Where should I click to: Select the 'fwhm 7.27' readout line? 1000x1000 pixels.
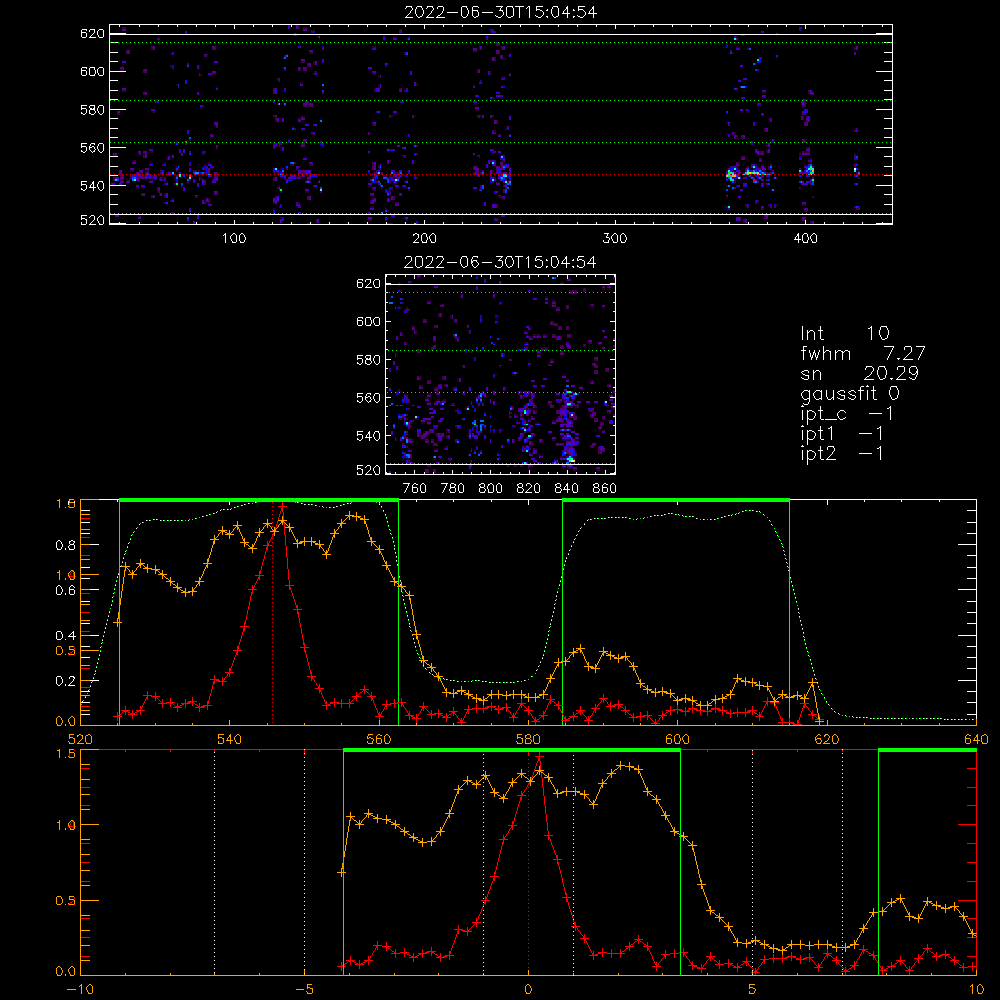863,353
